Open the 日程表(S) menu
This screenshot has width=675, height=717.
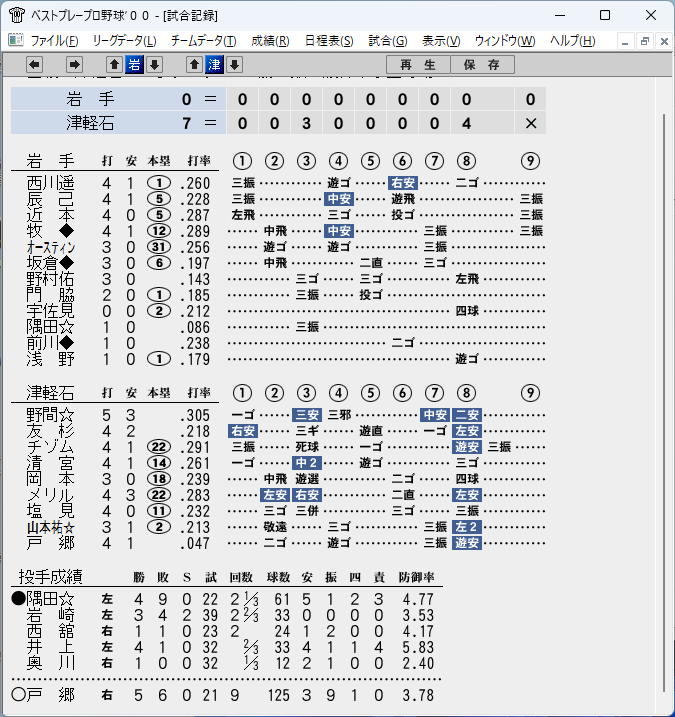[x=329, y=41]
